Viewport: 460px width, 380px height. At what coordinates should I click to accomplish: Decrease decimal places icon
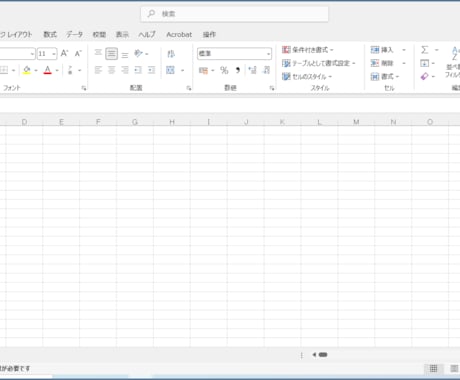click(266, 70)
